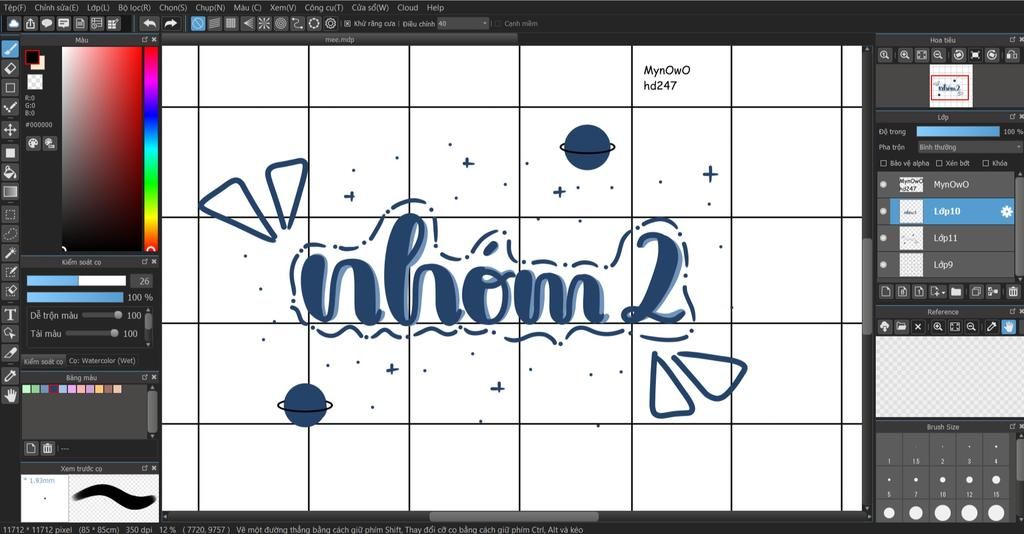The width and height of the screenshot is (1024, 534).
Task: Open the Chỉnh sửa(E) menu
Action: pos(56,7)
